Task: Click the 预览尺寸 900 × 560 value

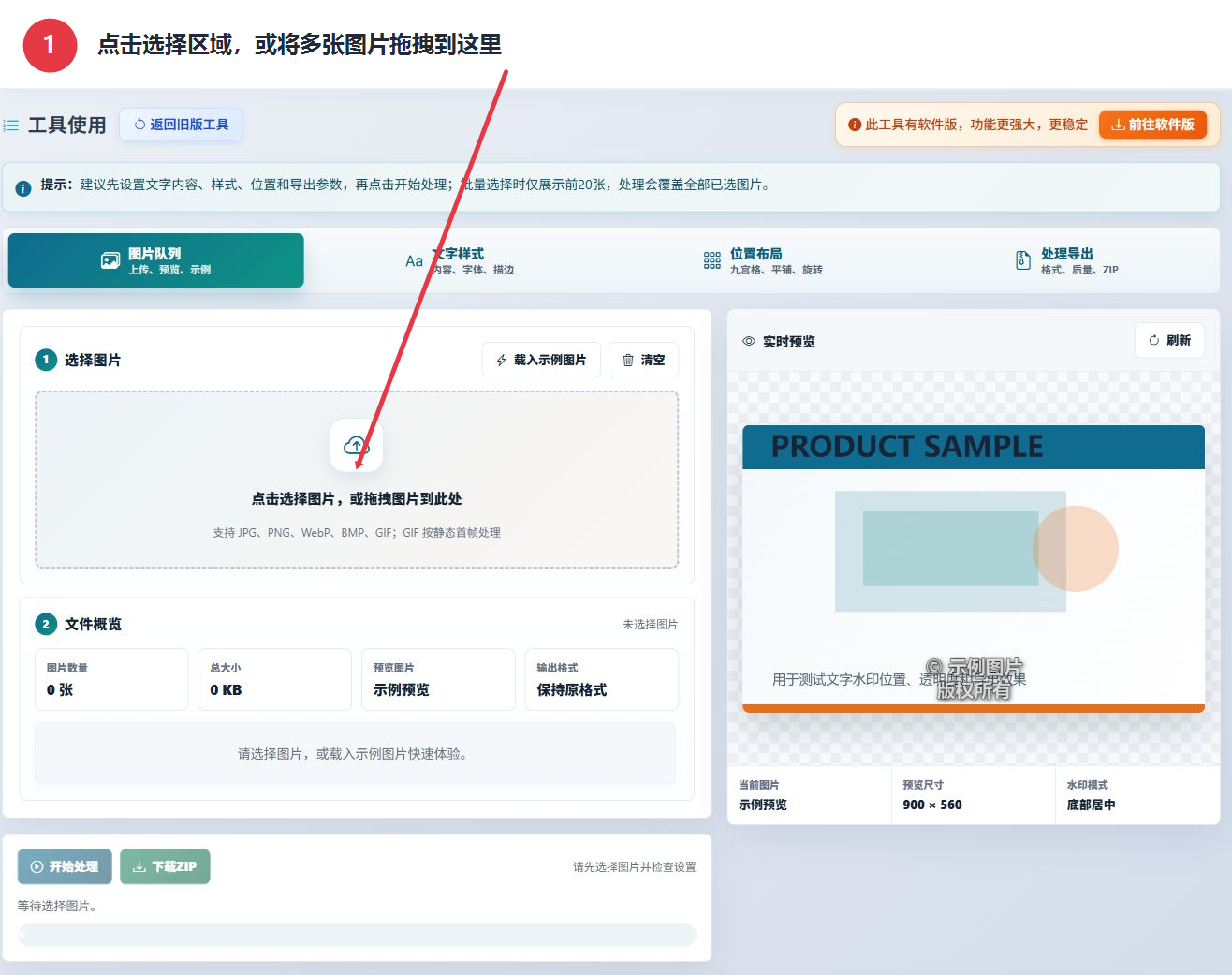Action: tap(932, 805)
